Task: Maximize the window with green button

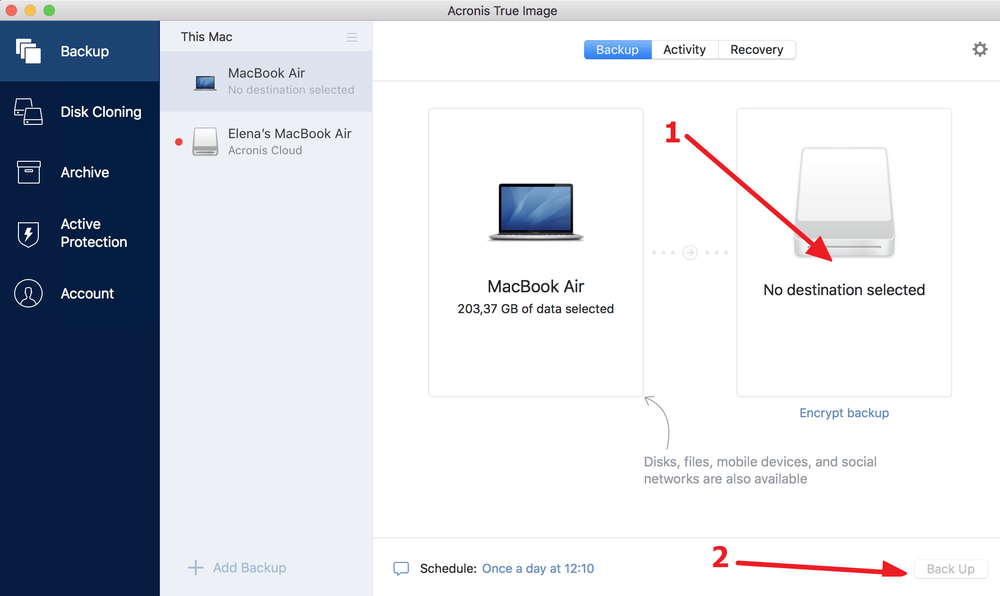Action: point(49,10)
